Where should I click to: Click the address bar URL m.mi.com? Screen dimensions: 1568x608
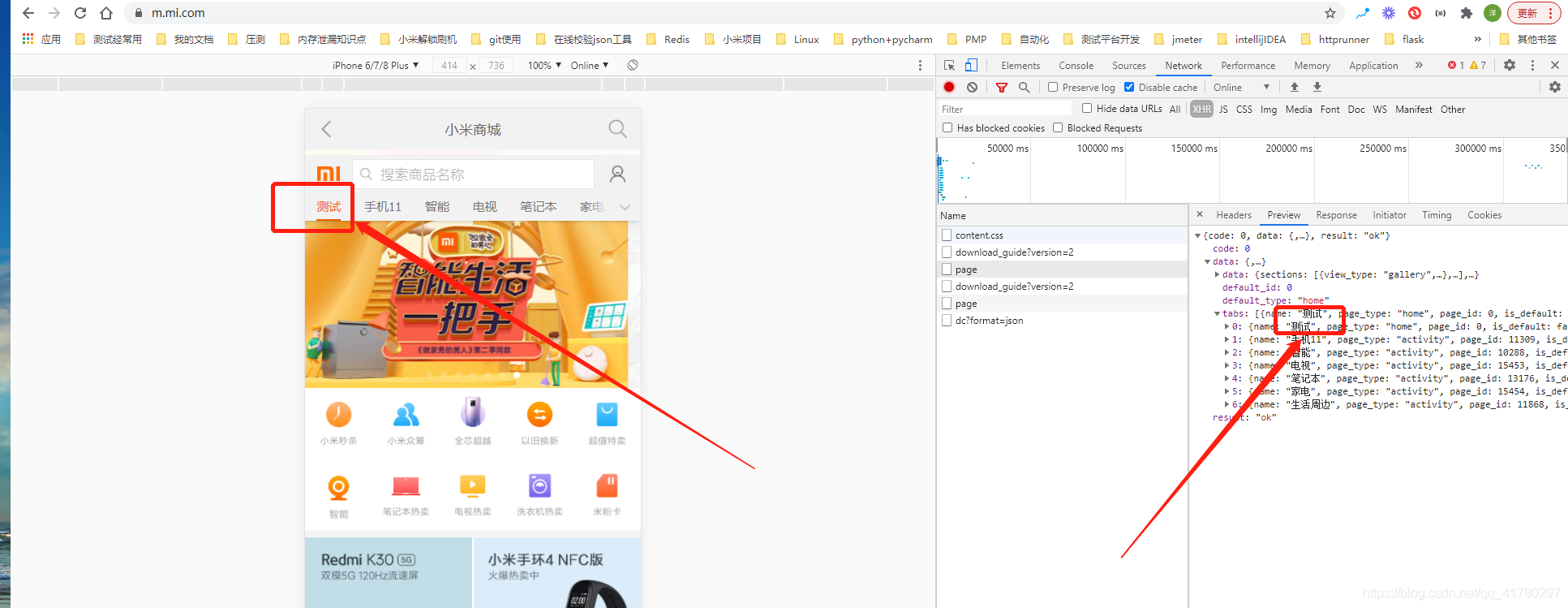[178, 13]
